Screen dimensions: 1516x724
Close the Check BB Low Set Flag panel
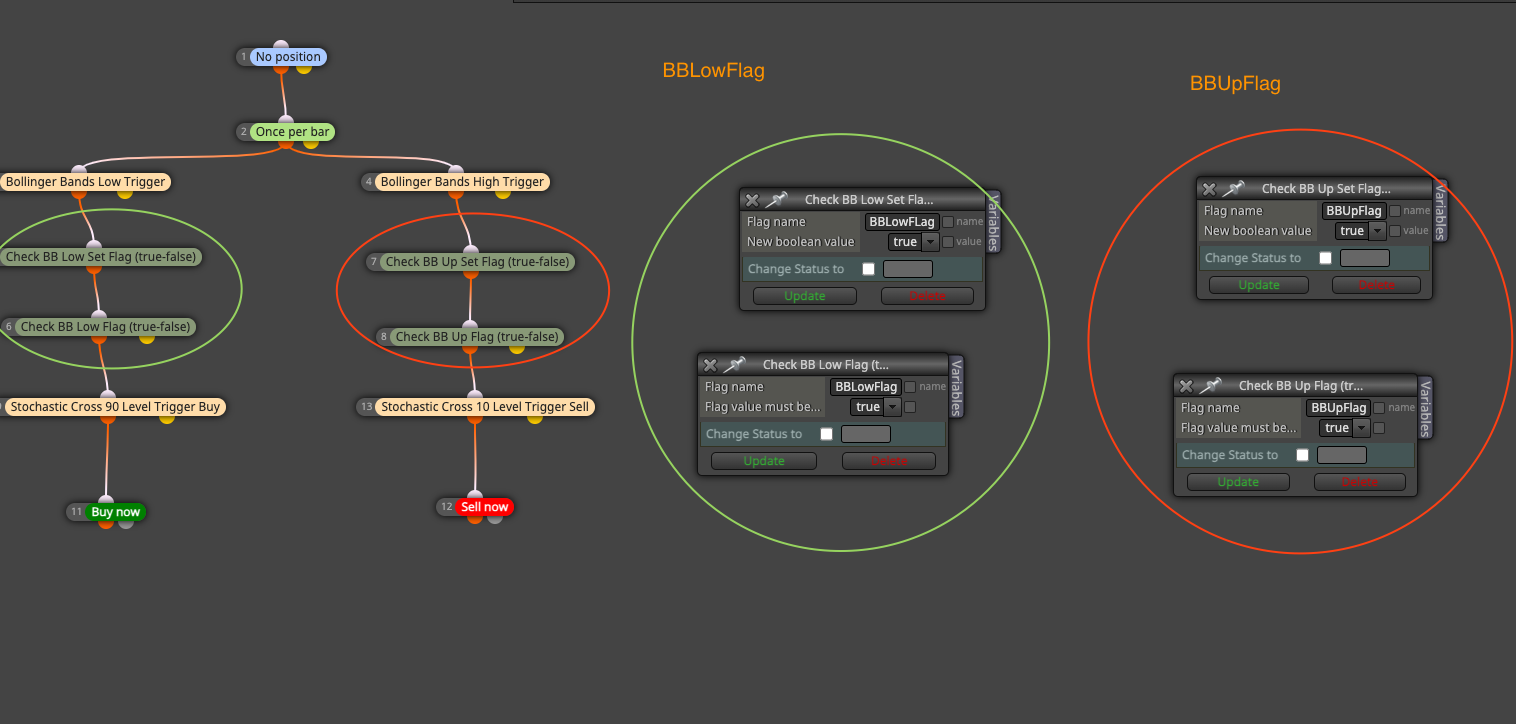point(752,200)
